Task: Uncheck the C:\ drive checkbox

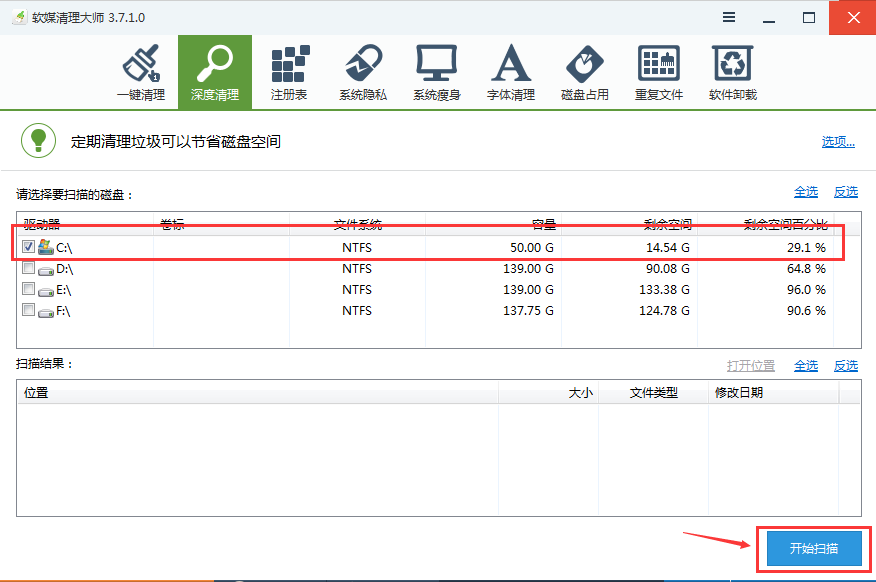Action: click(29, 246)
